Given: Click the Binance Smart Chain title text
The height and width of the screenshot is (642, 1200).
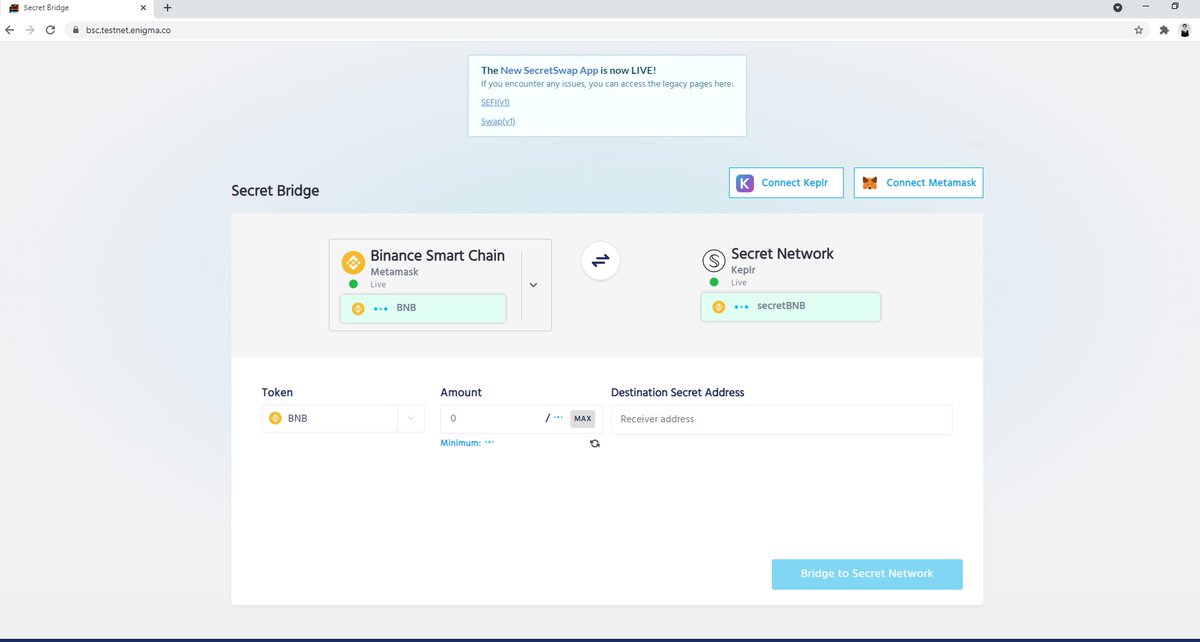Looking at the screenshot, I should coord(438,256).
